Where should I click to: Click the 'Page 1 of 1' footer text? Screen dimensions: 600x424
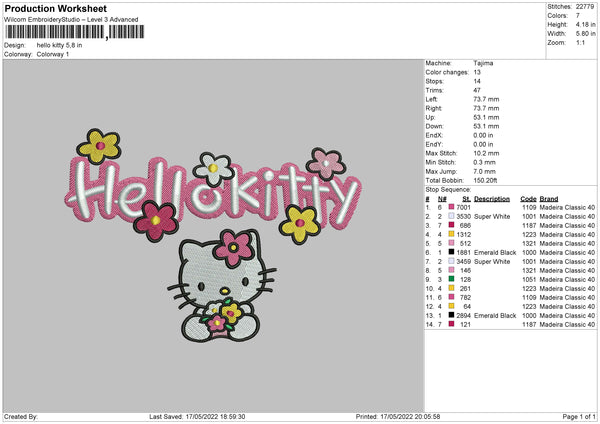point(579,417)
